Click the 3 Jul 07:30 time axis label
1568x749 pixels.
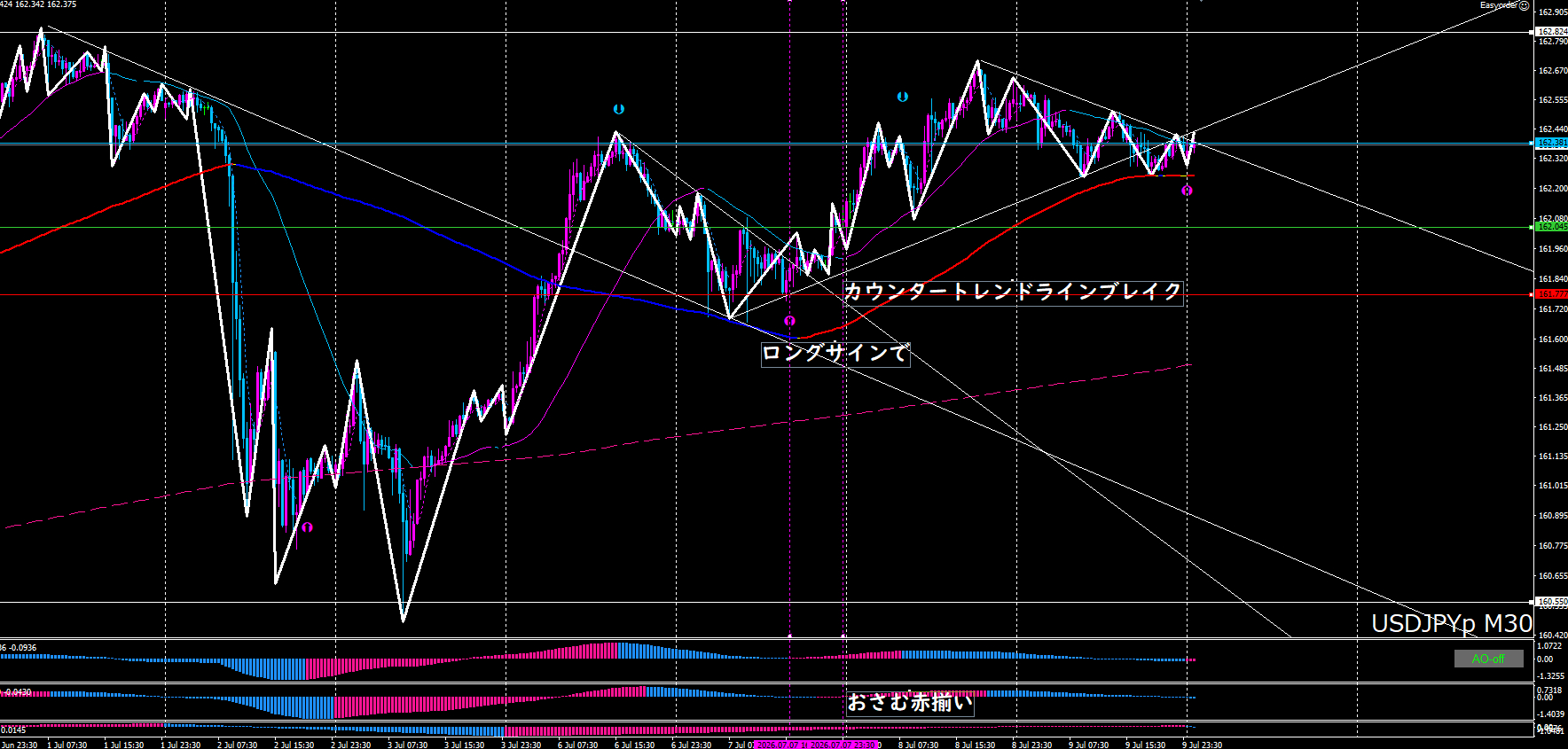coord(407,745)
